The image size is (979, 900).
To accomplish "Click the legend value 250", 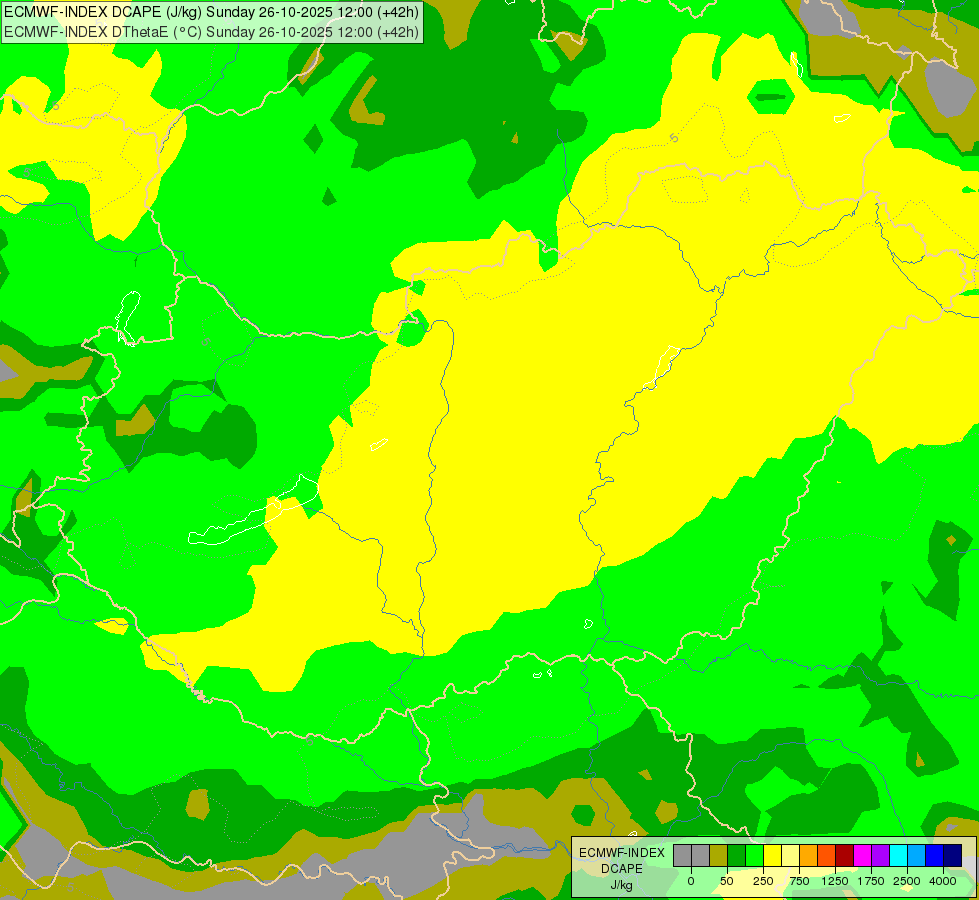I will click(x=763, y=881).
